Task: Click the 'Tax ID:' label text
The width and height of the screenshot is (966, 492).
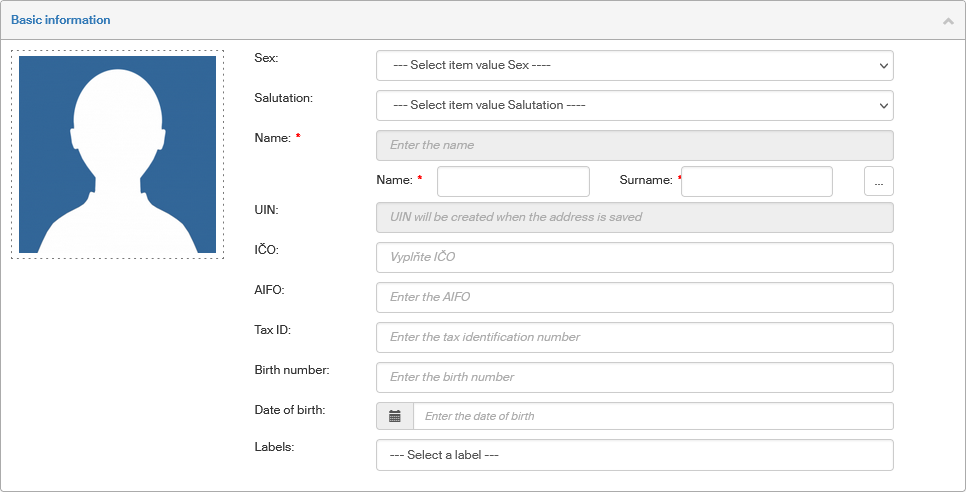Action: pos(273,330)
